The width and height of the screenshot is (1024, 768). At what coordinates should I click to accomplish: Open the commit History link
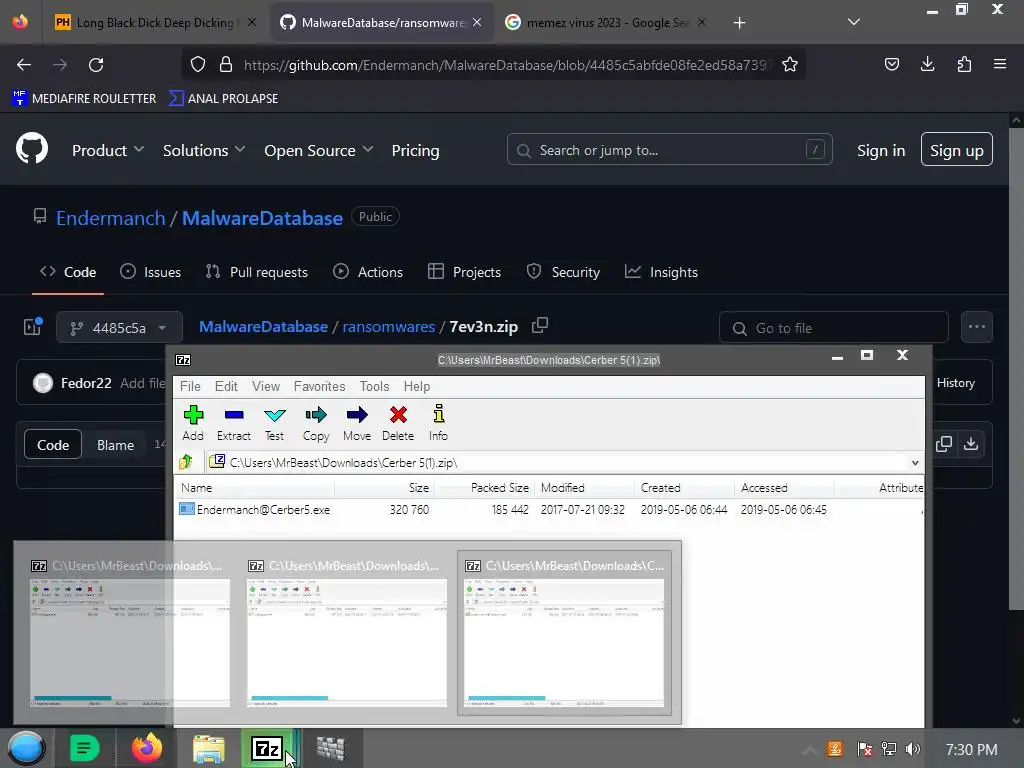pos(955,383)
